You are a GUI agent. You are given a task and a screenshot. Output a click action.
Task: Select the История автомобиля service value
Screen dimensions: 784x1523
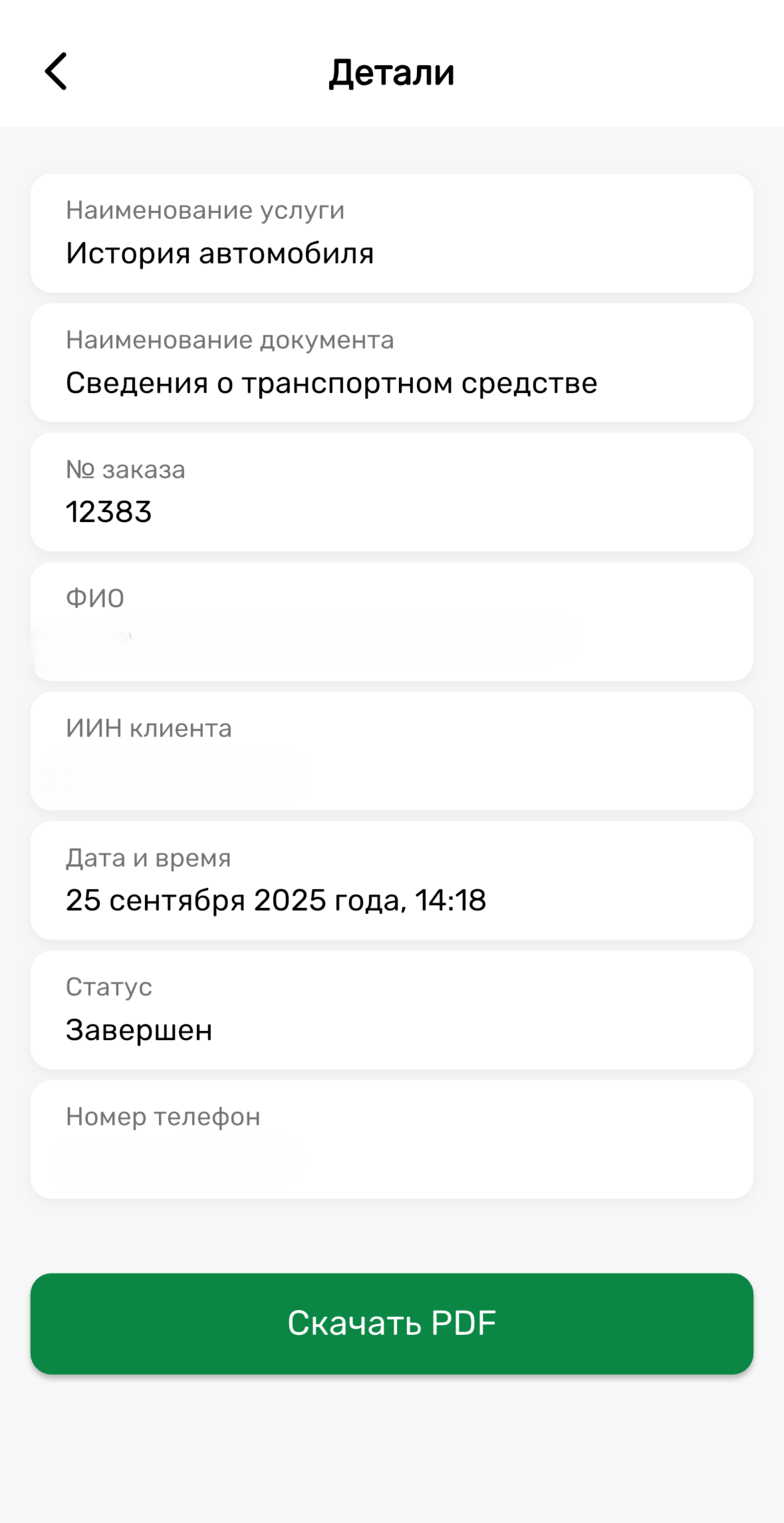219,253
